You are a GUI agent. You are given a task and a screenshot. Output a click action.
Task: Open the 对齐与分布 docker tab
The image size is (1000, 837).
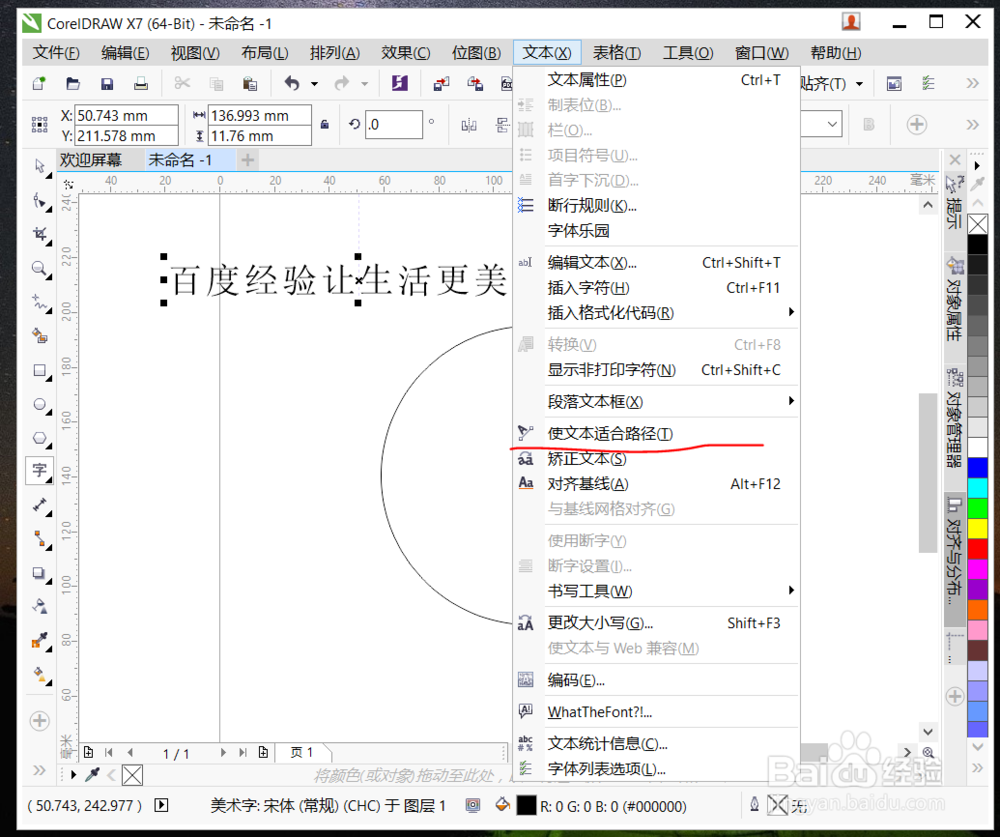click(954, 557)
